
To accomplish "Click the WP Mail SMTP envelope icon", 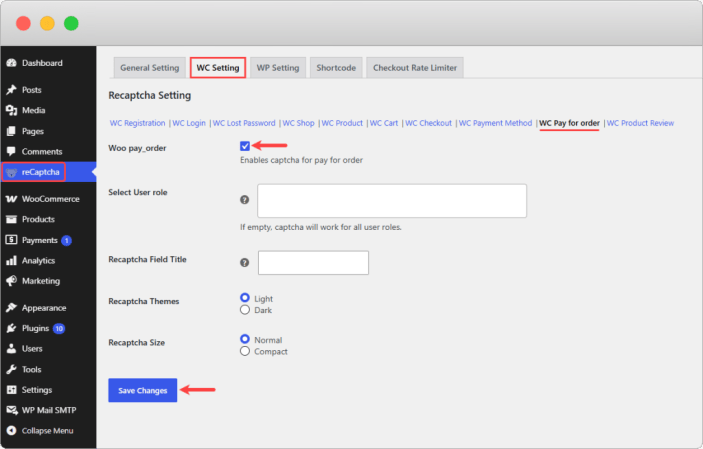I will click(x=12, y=410).
